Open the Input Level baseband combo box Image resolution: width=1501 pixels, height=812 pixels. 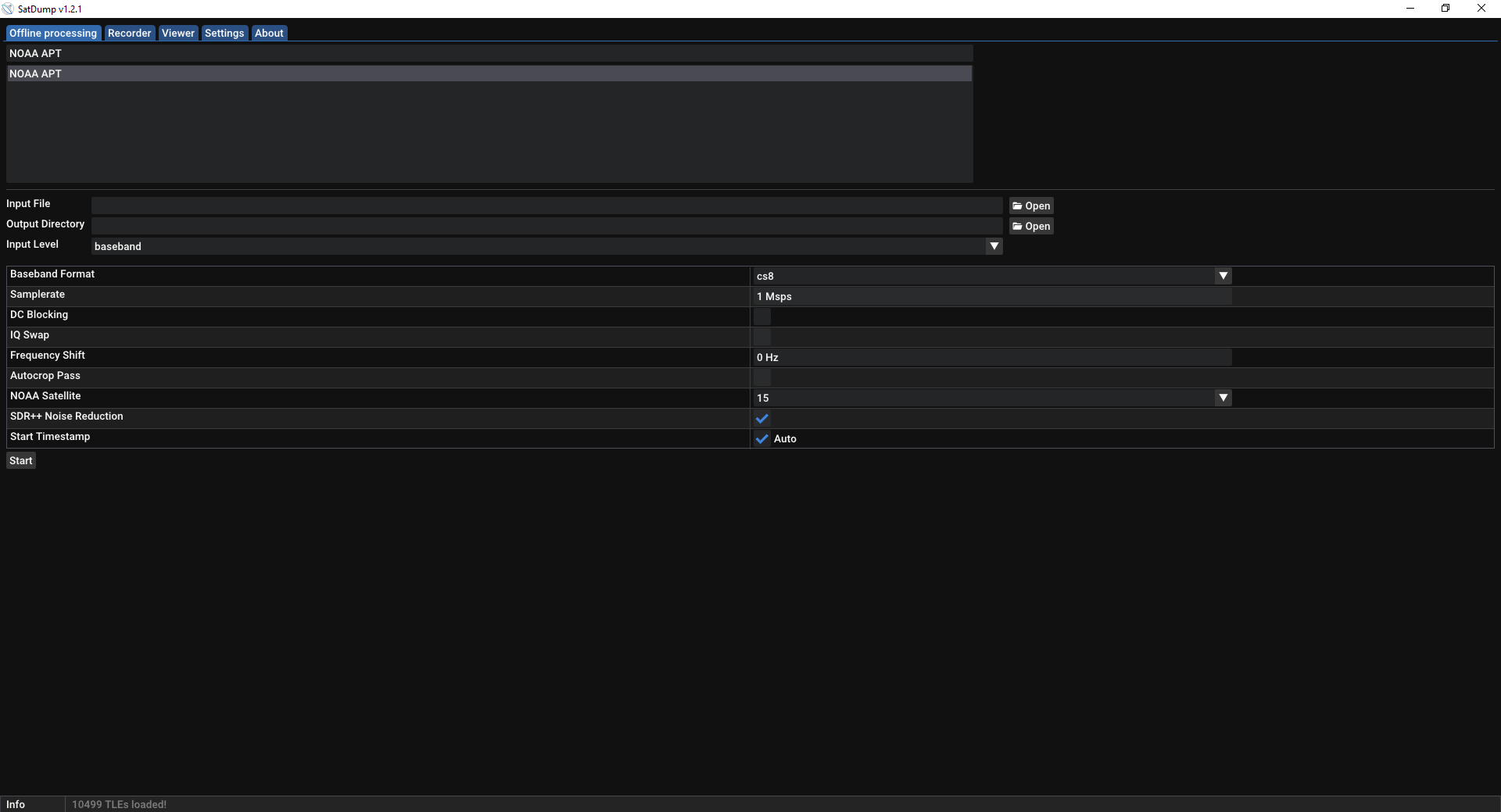point(546,246)
